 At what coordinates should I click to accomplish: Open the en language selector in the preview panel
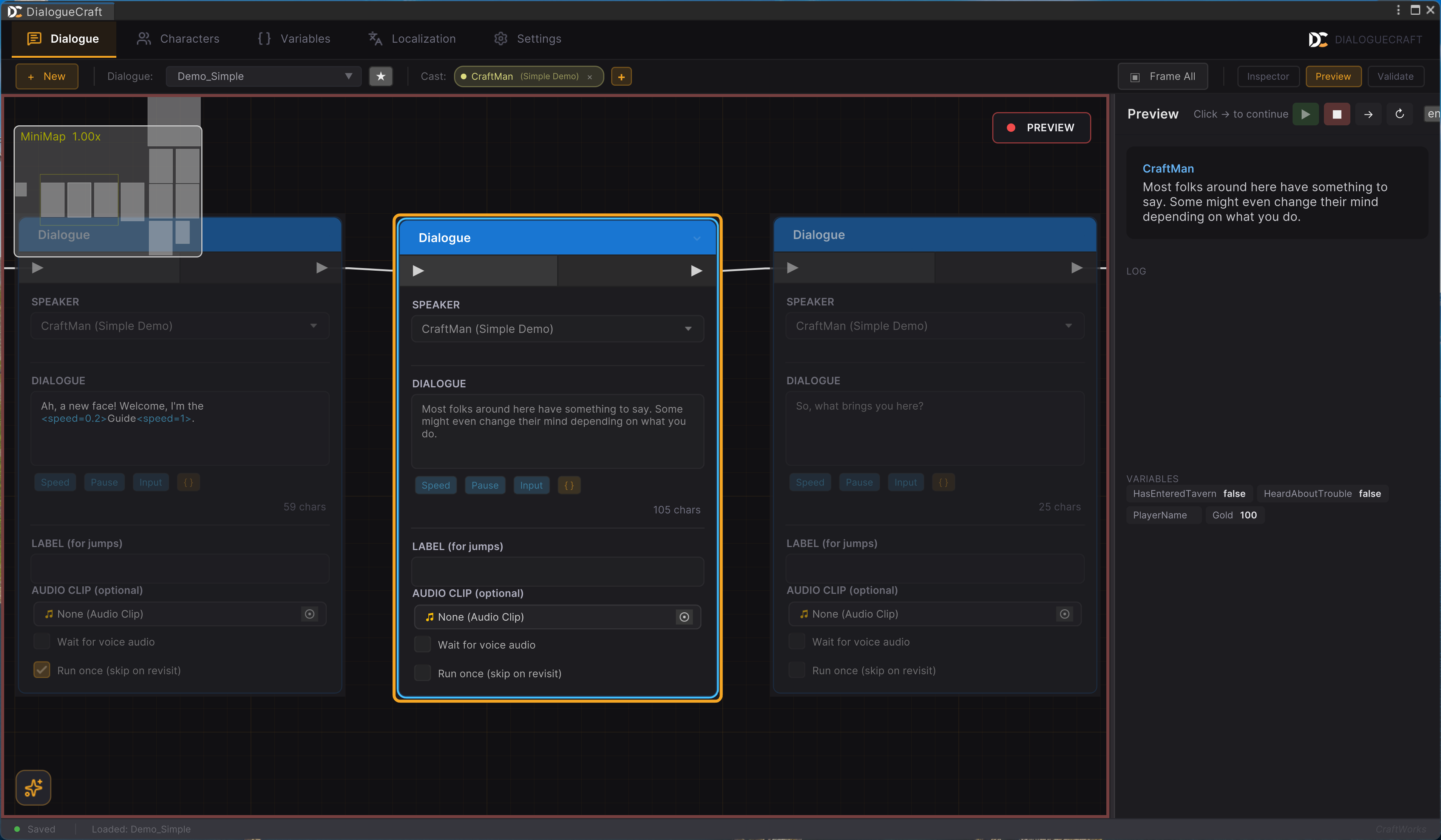click(x=1432, y=114)
